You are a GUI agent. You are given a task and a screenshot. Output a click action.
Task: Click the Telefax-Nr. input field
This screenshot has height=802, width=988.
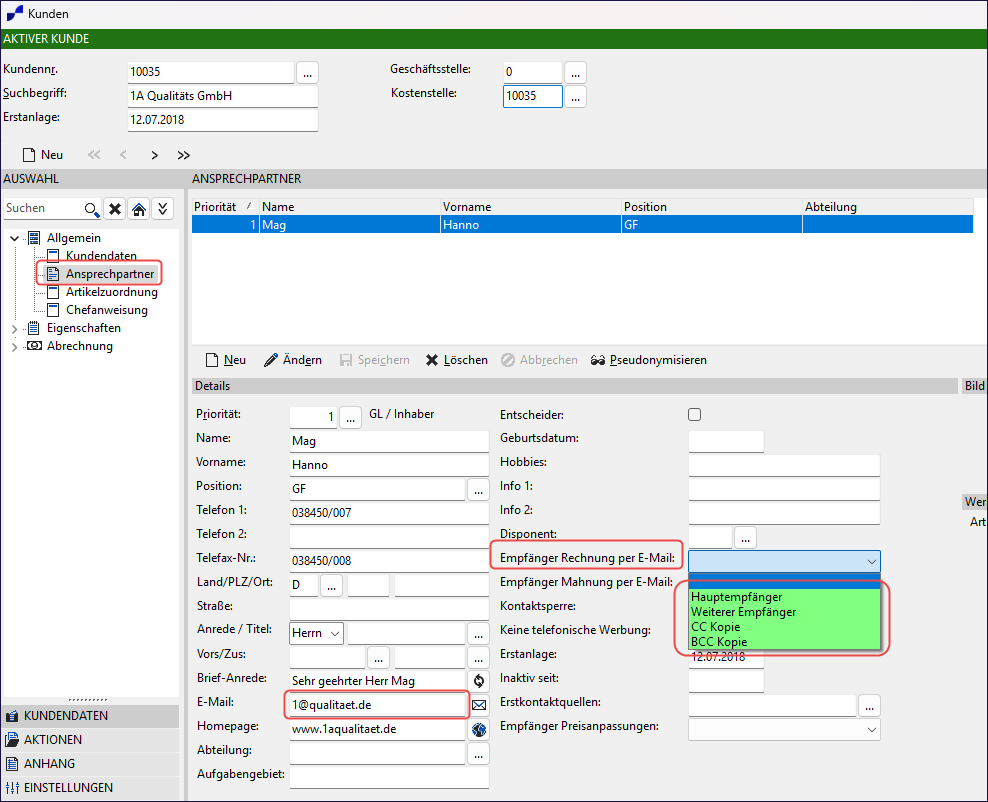389,561
